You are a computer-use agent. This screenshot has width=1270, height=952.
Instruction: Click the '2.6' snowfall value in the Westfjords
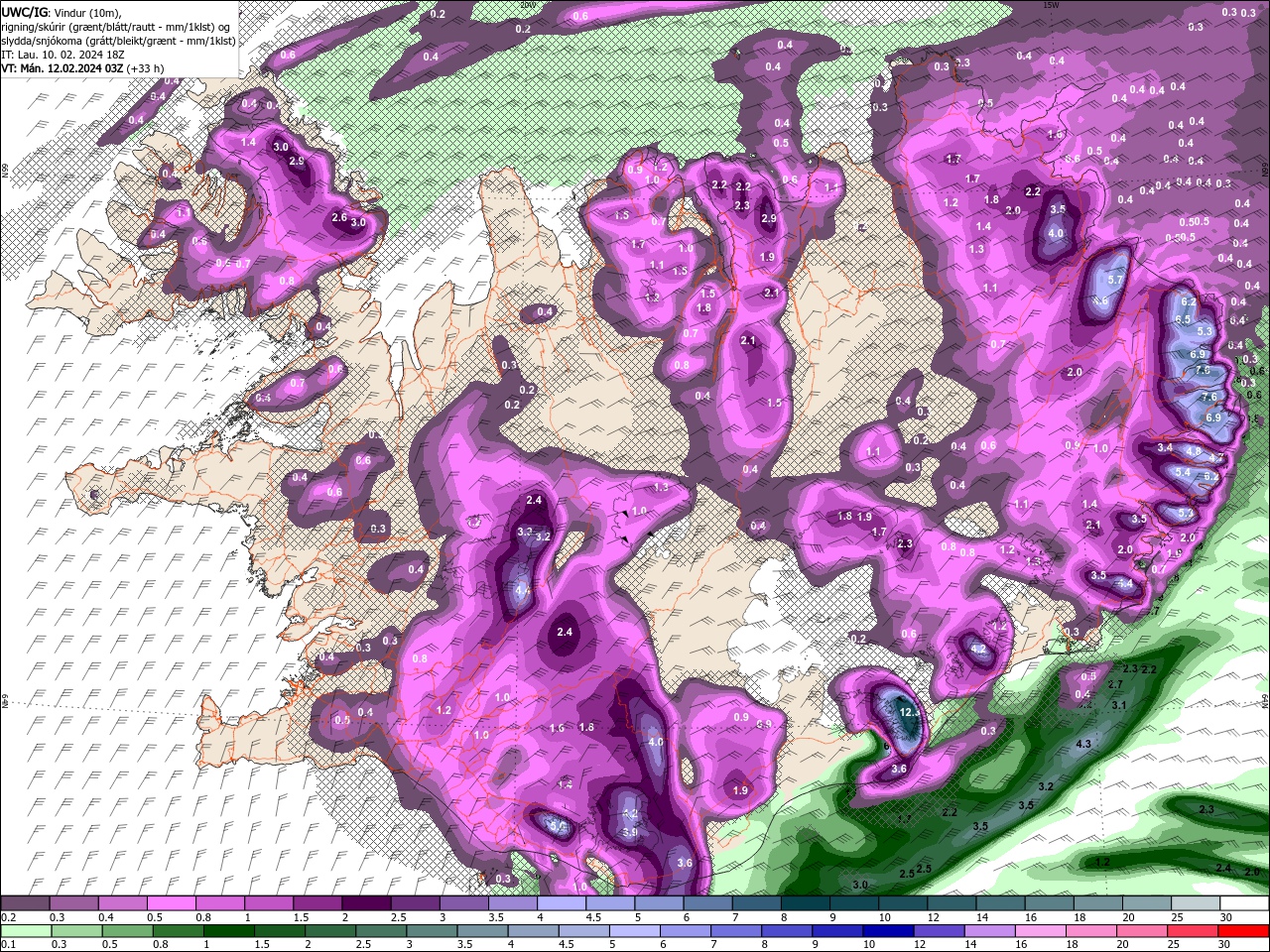339,218
